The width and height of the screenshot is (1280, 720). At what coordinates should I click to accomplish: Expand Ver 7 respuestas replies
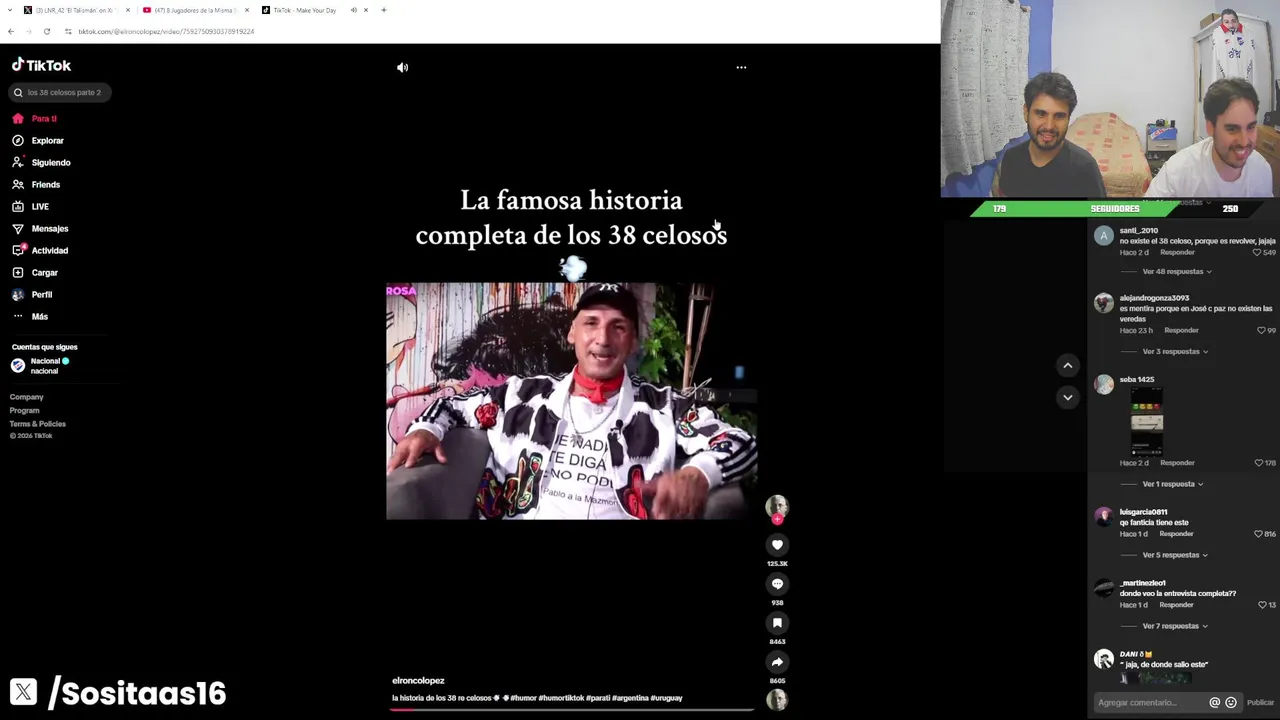[x=1175, y=626]
